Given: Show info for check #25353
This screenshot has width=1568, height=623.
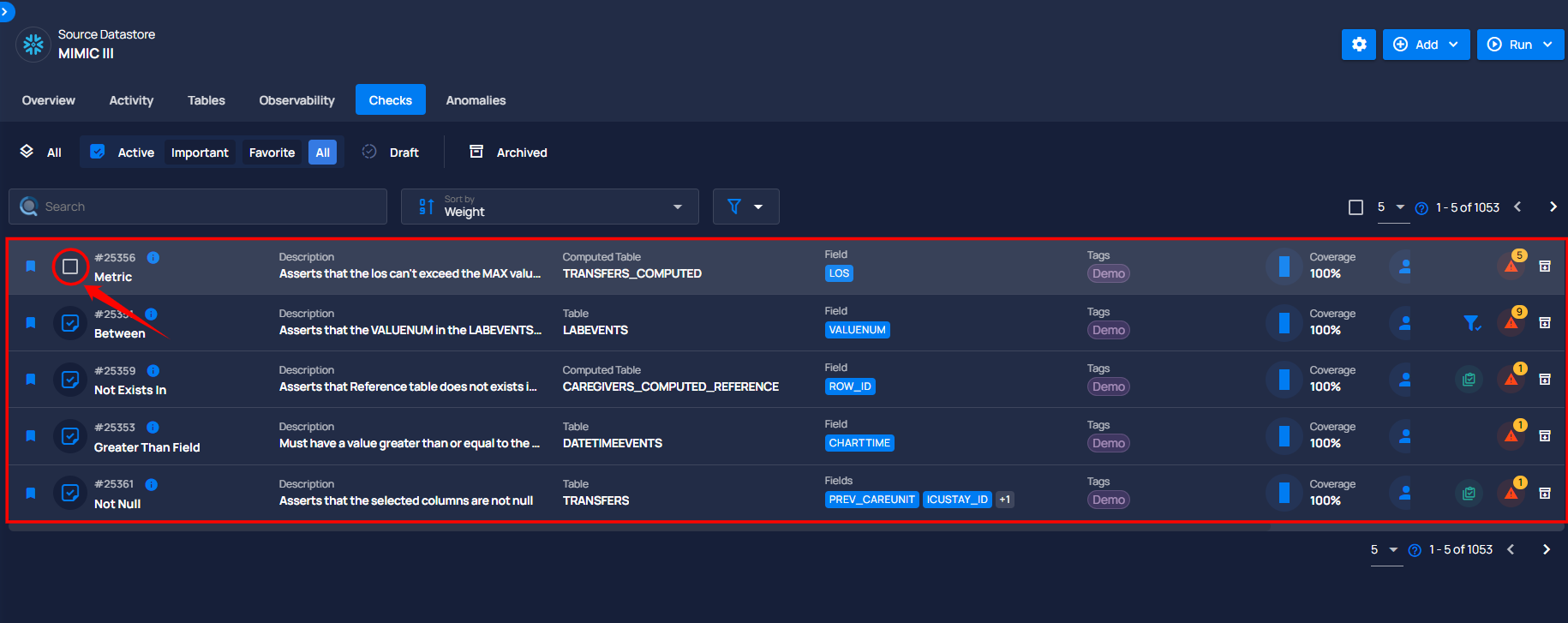Looking at the screenshot, I should tap(153, 427).
